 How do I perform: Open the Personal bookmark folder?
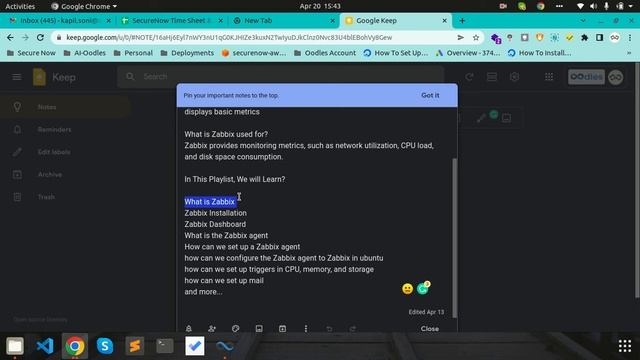point(133,53)
